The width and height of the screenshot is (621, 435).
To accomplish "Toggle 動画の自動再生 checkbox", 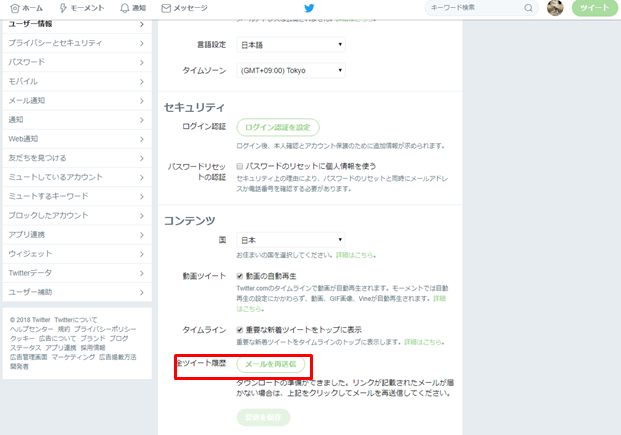I will [x=240, y=276].
